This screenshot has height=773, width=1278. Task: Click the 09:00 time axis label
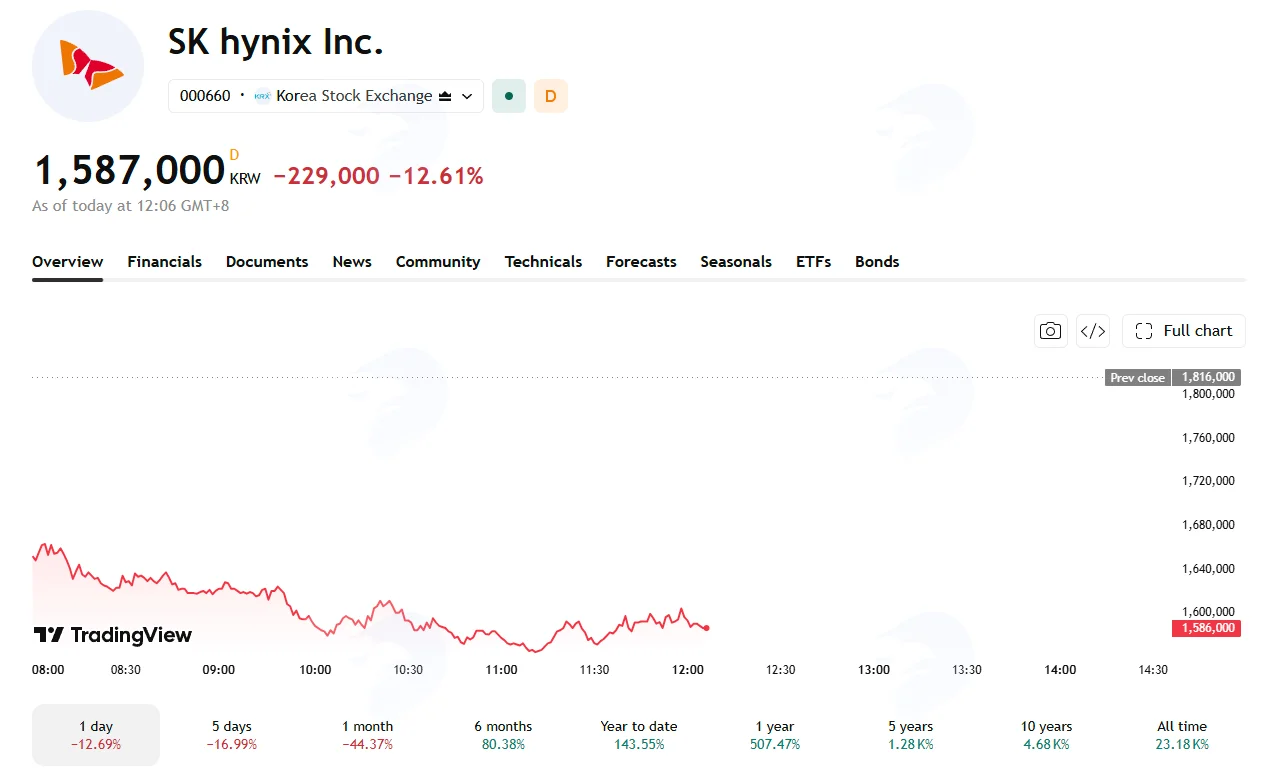pyautogui.click(x=219, y=670)
